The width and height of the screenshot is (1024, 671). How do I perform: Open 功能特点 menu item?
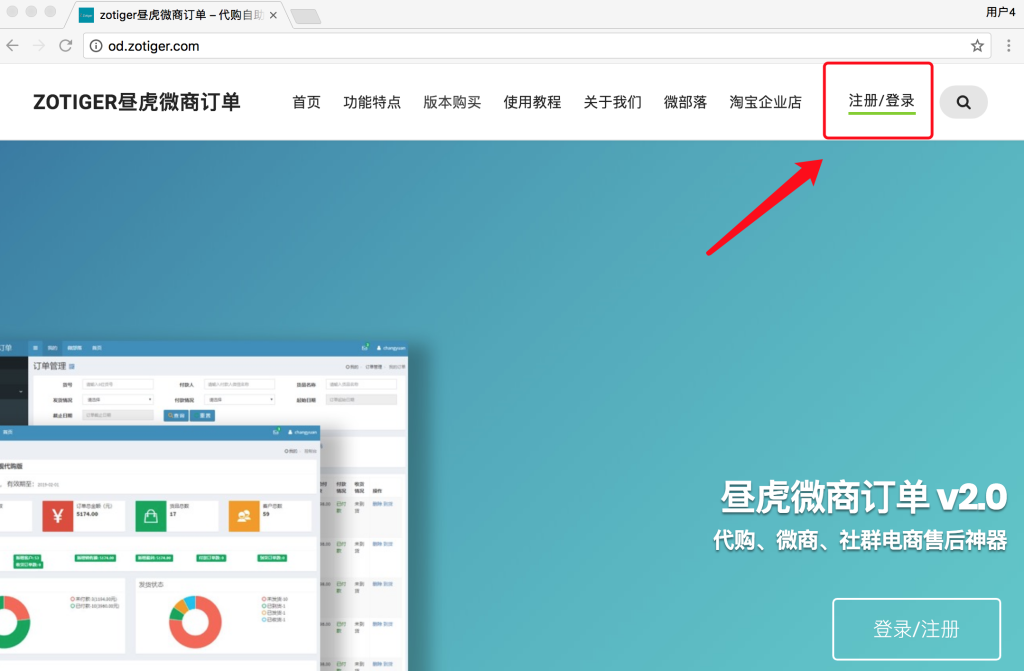pos(372,102)
